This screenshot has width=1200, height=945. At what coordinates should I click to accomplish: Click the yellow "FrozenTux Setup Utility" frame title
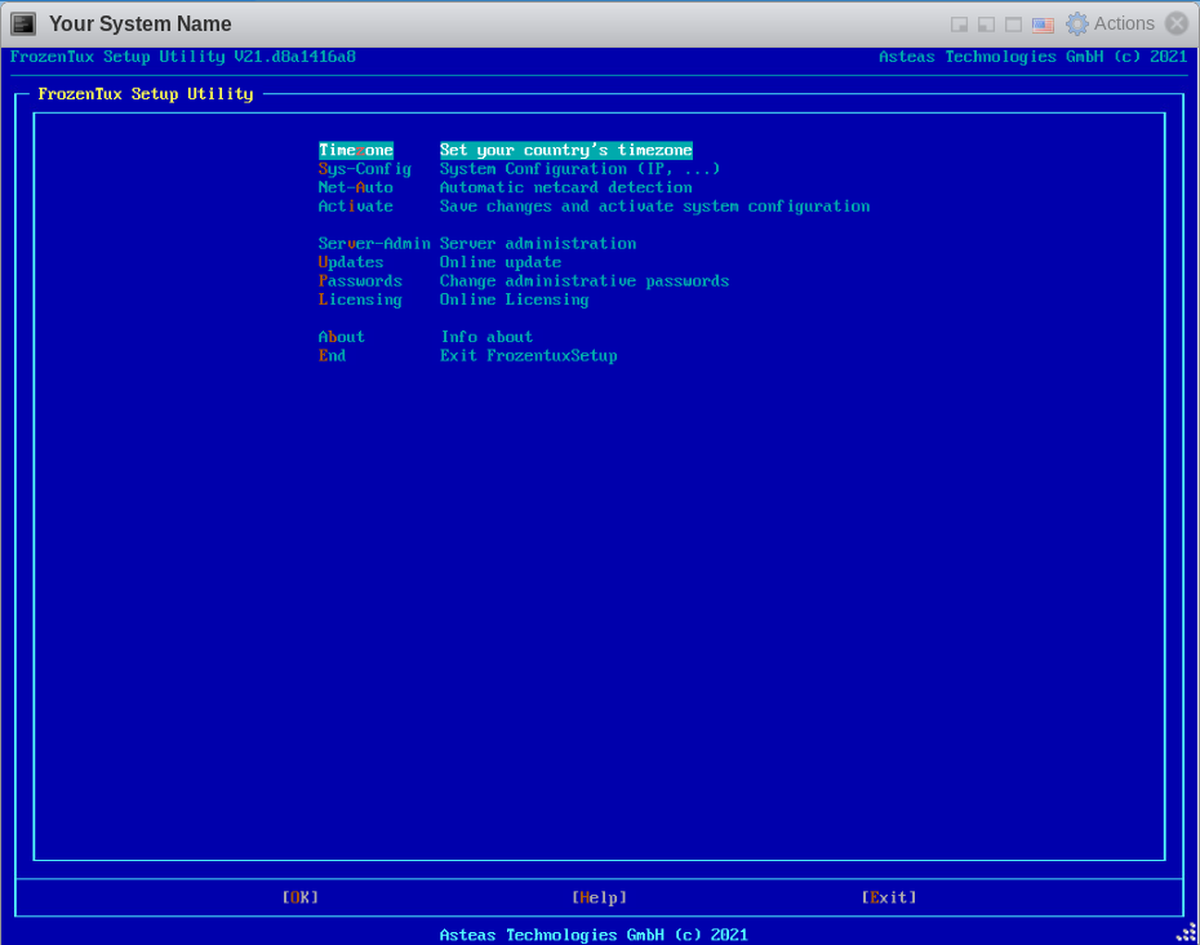click(146, 94)
